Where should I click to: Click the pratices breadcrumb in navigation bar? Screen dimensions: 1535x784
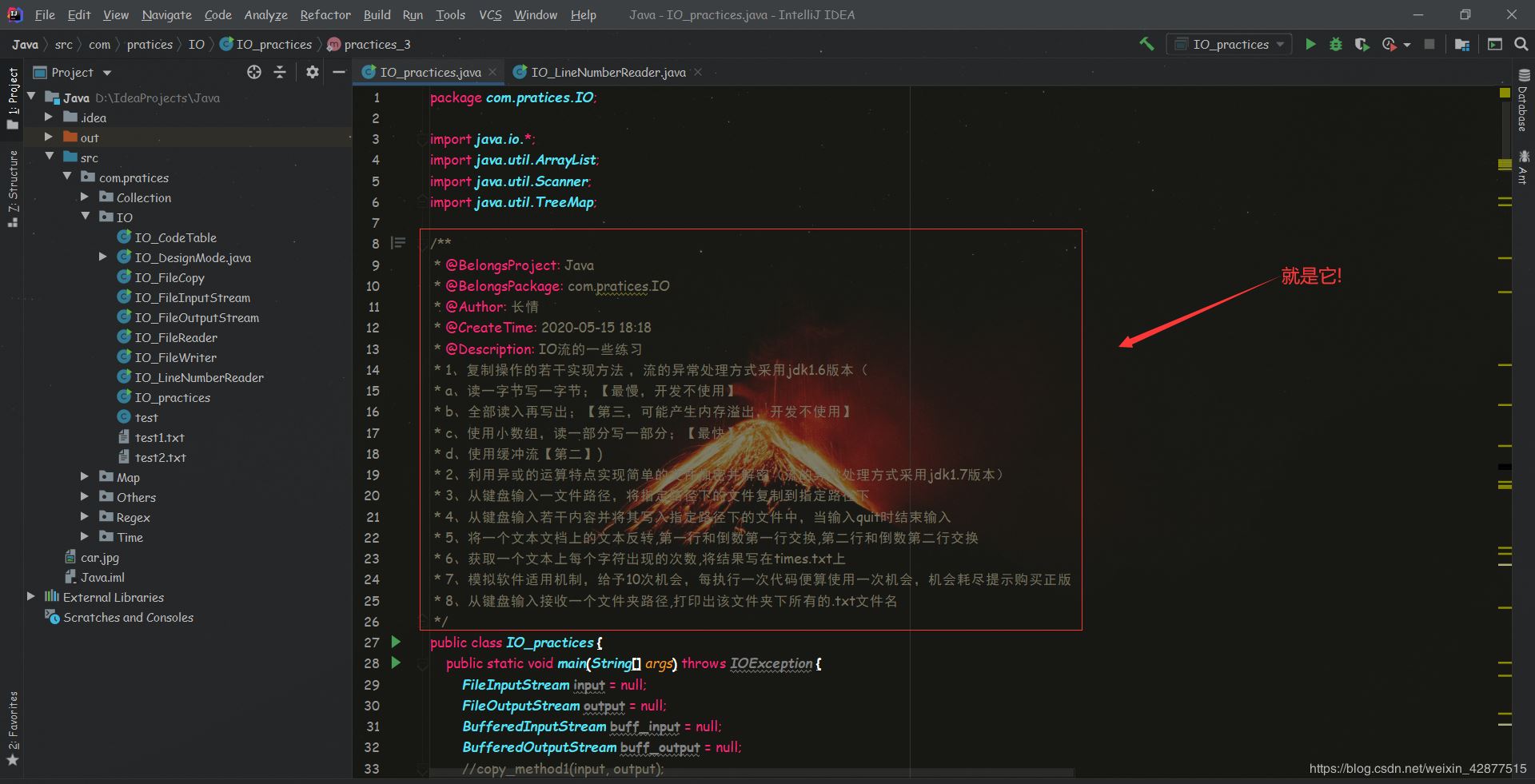point(150,44)
